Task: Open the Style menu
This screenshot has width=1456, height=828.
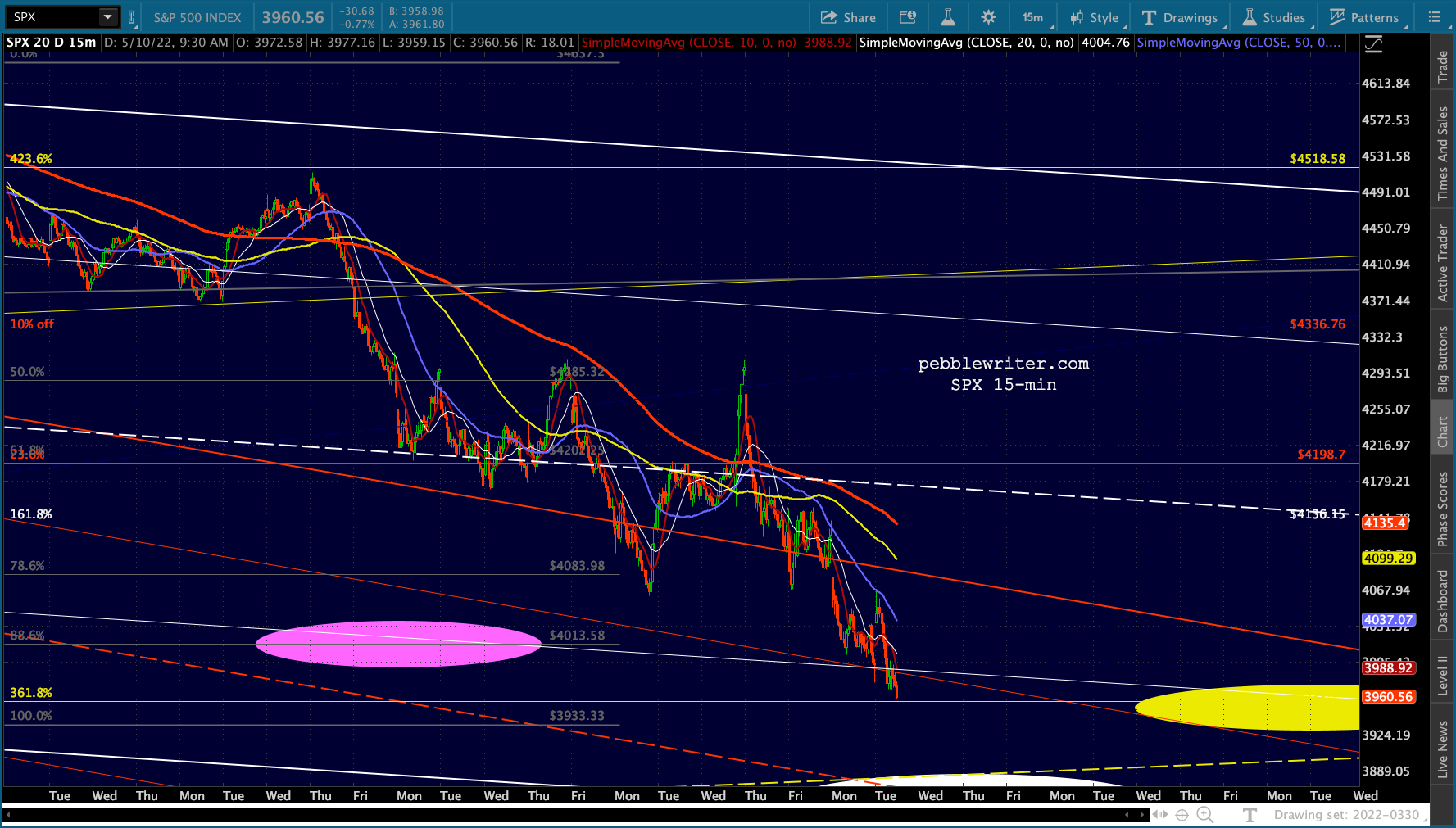Action: [x=1095, y=17]
